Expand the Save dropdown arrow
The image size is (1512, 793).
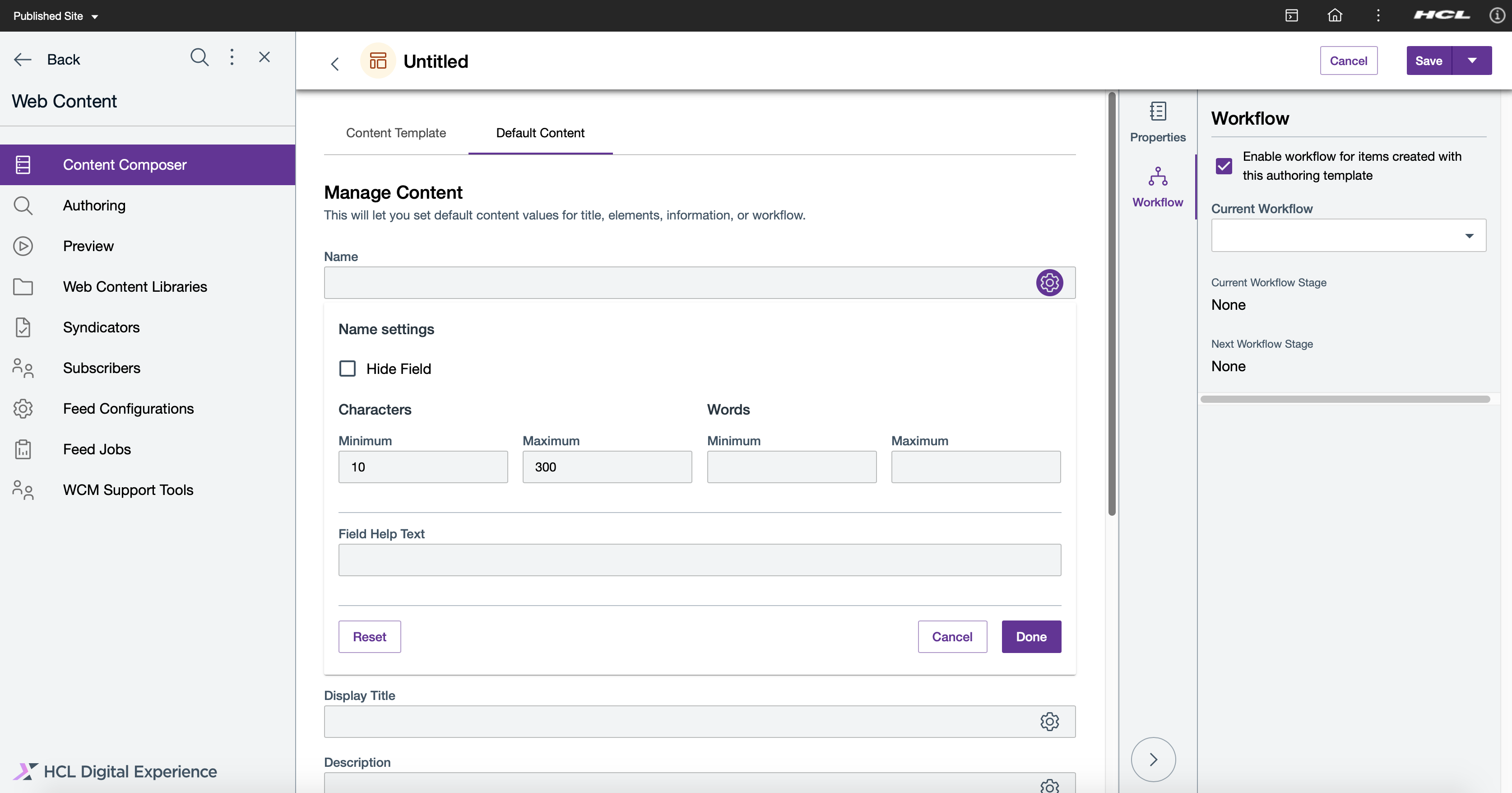[1472, 61]
